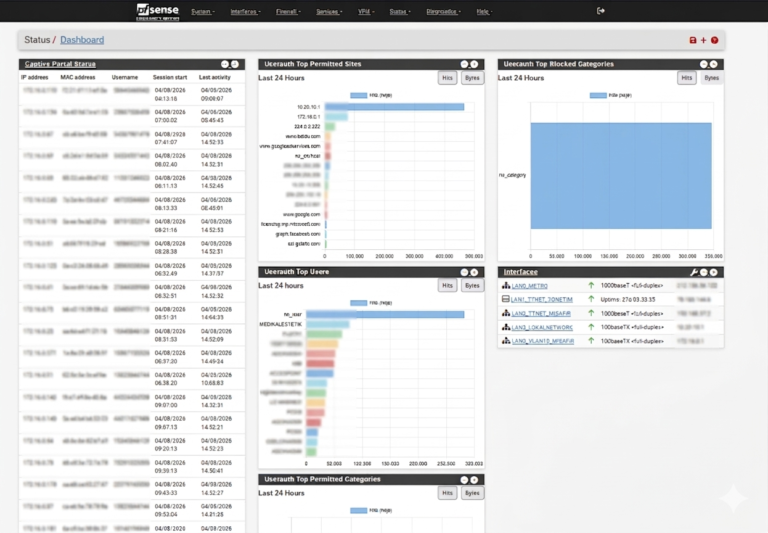Viewport: 768px width, 533px height.
Task: Click the interface icon beside LAN1_TTNET_YONETIM
Action: (506, 299)
